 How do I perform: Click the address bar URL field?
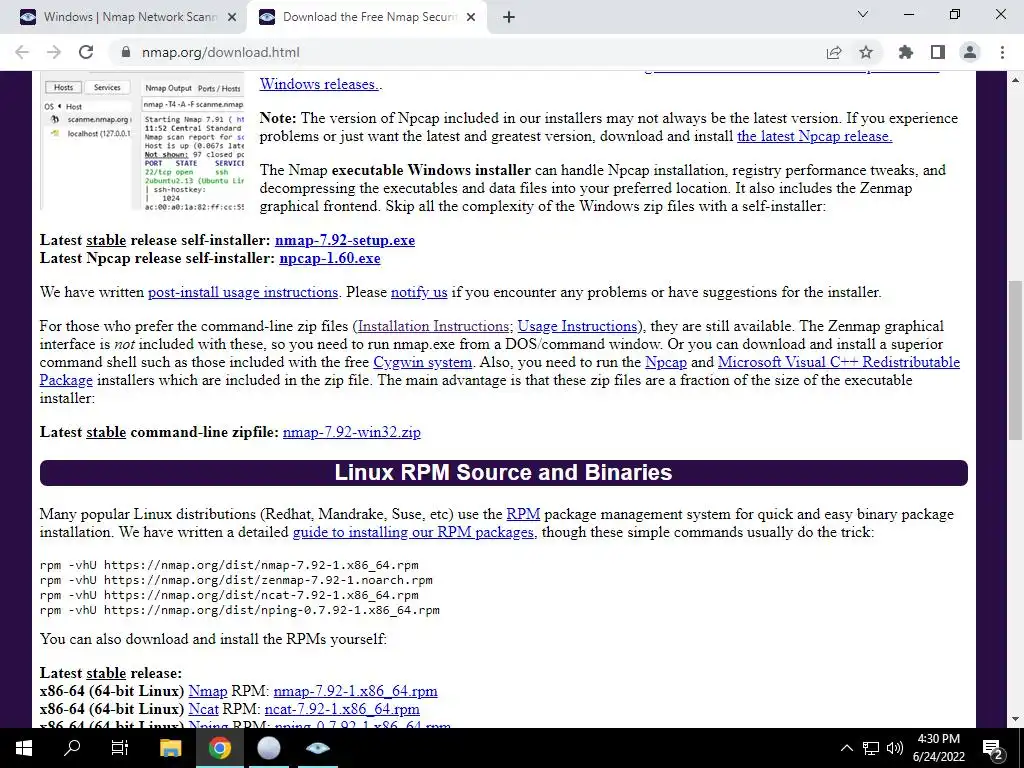point(470,52)
